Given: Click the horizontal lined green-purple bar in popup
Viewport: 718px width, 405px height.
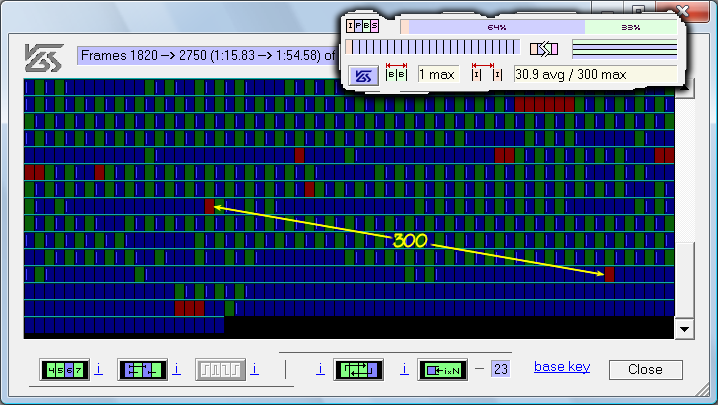Looking at the screenshot, I should click(x=625, y=49).
